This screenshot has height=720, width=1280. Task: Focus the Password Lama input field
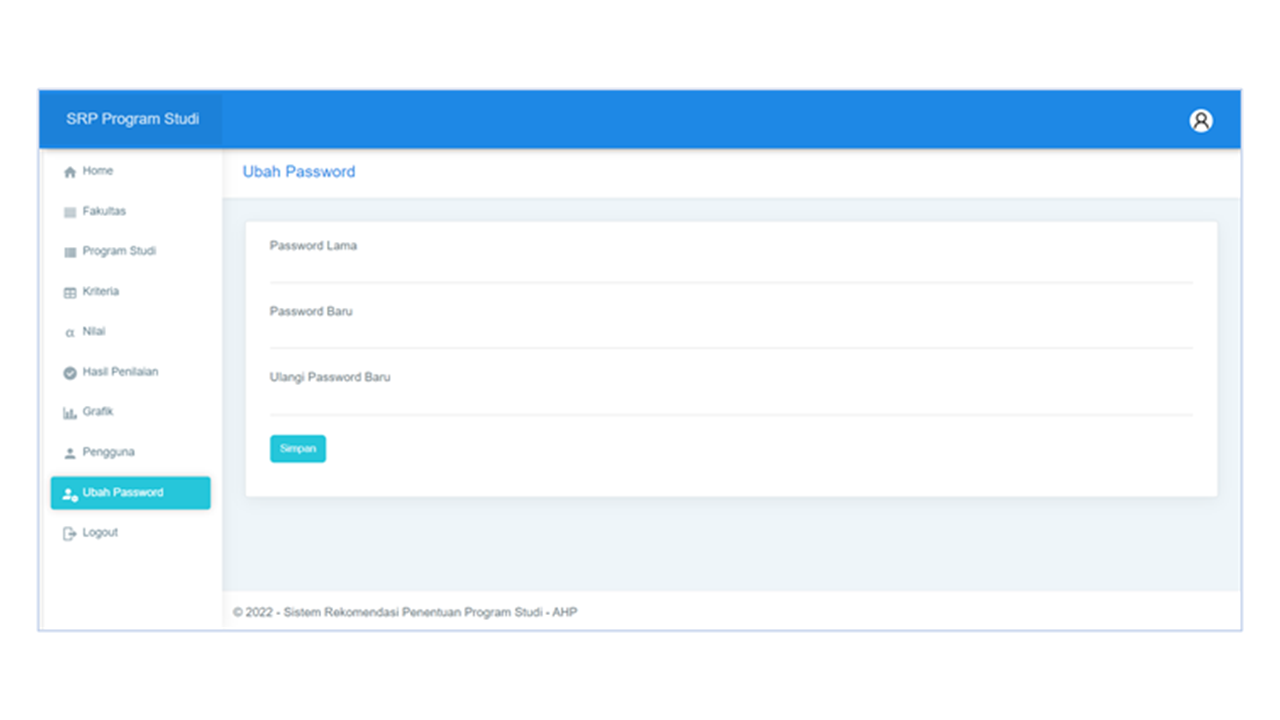tap(730, 268)
